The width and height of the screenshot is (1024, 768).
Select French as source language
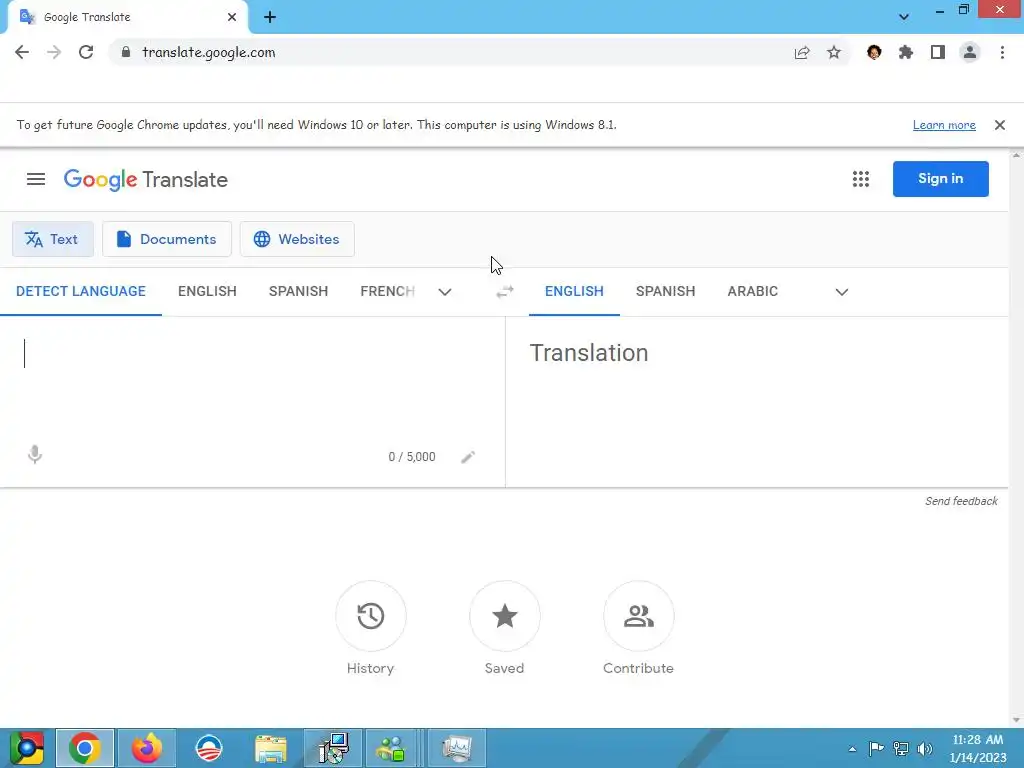[x=388, y=291]
